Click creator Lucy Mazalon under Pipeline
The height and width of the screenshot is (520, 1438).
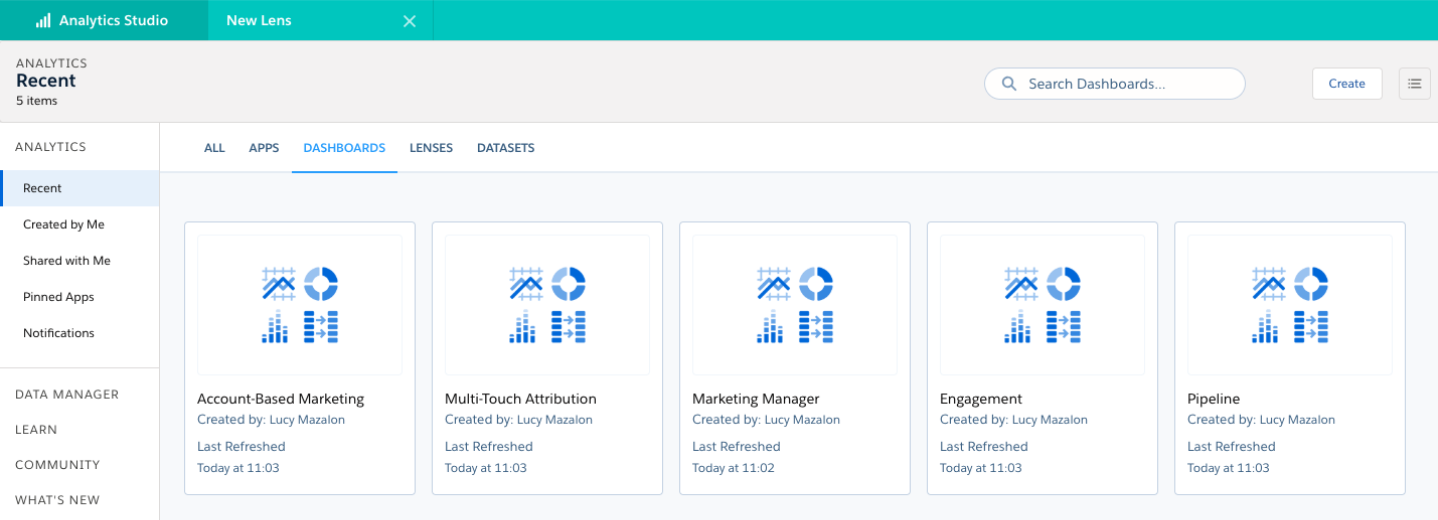(1297, 420)
